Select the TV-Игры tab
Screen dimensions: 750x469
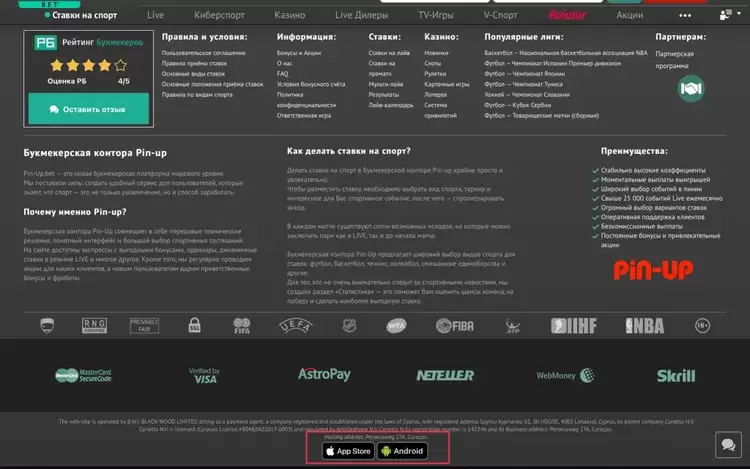pyautogui.click(x=436, y=15)
